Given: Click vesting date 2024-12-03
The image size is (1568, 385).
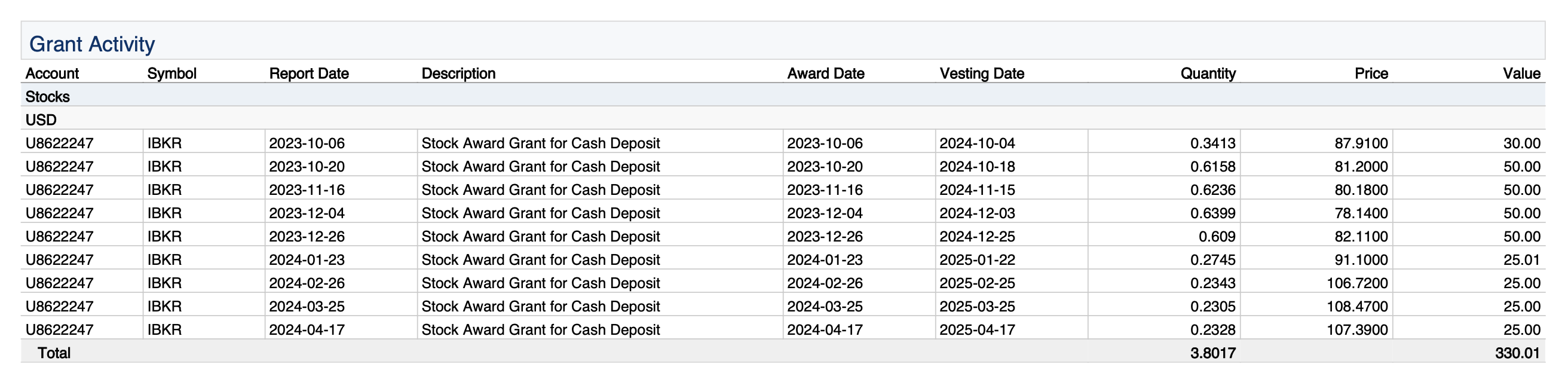Looking at the screenshot, I should (x=978, y=213).
